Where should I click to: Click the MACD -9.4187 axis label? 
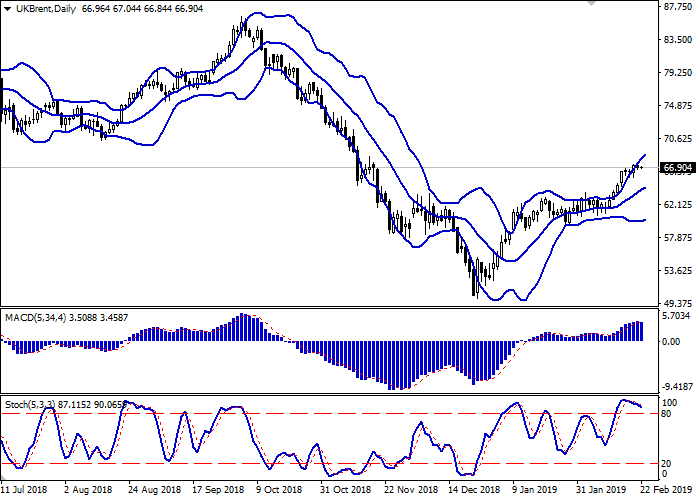(x=677, y=386)
